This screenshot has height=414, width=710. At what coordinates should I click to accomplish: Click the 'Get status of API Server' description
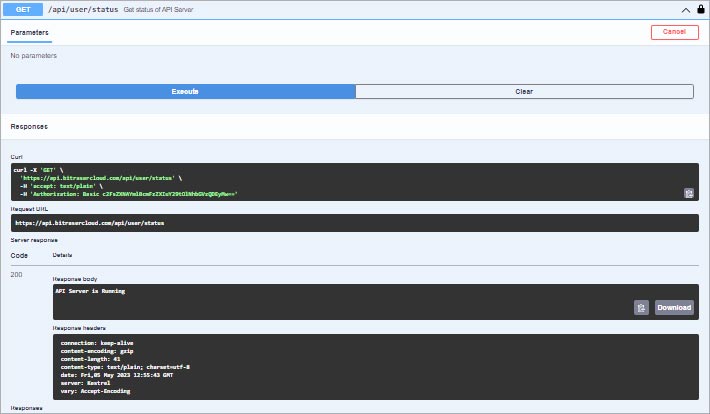point(158,10)
